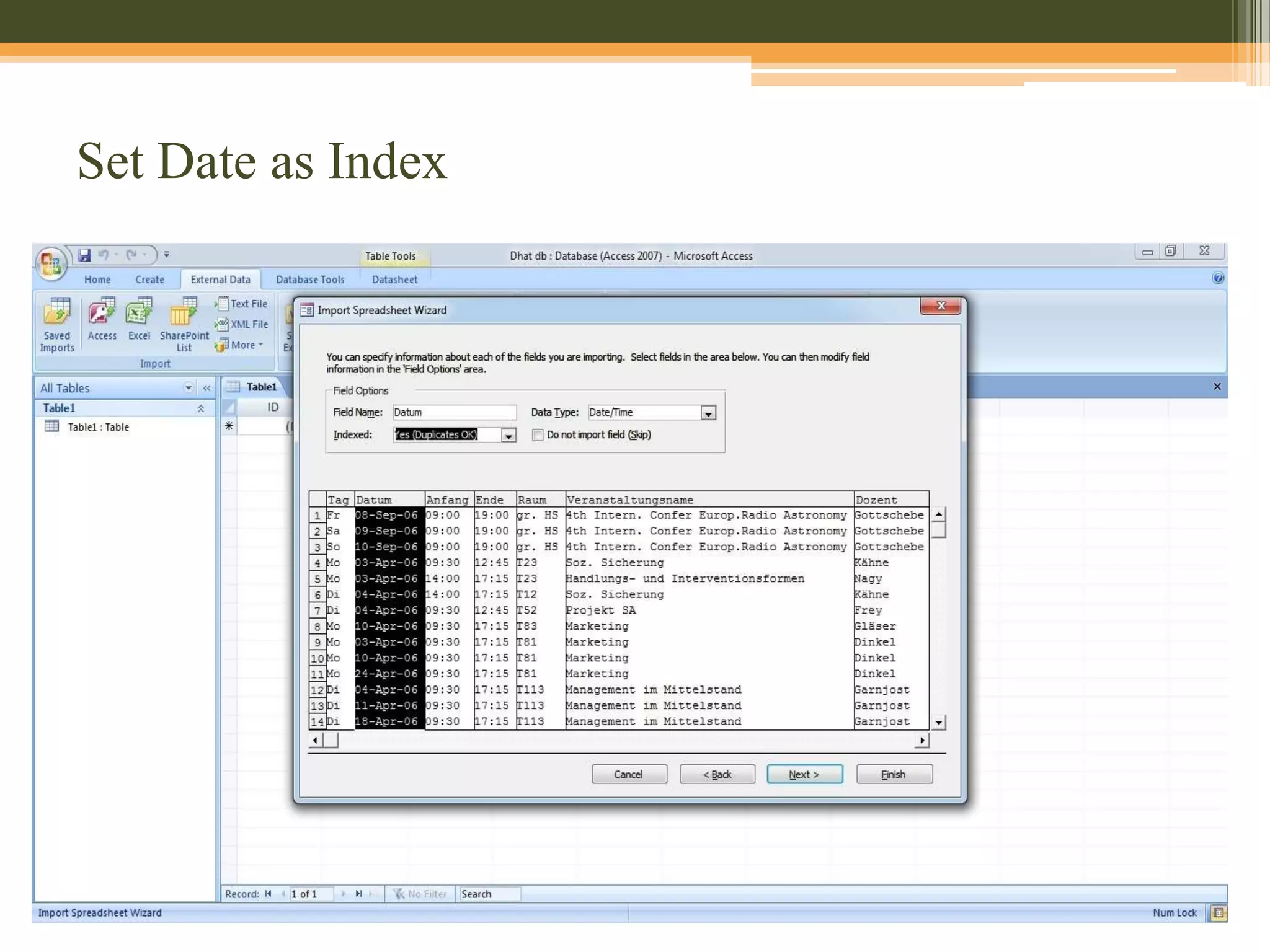Click the No Filter indicator

coord(420,894)
